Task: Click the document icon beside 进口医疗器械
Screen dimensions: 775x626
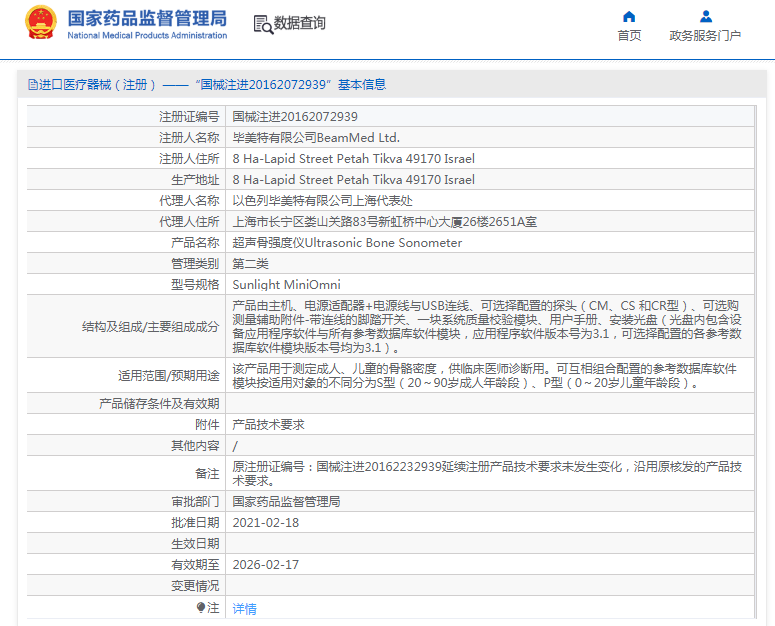Action: click(33, 85)
